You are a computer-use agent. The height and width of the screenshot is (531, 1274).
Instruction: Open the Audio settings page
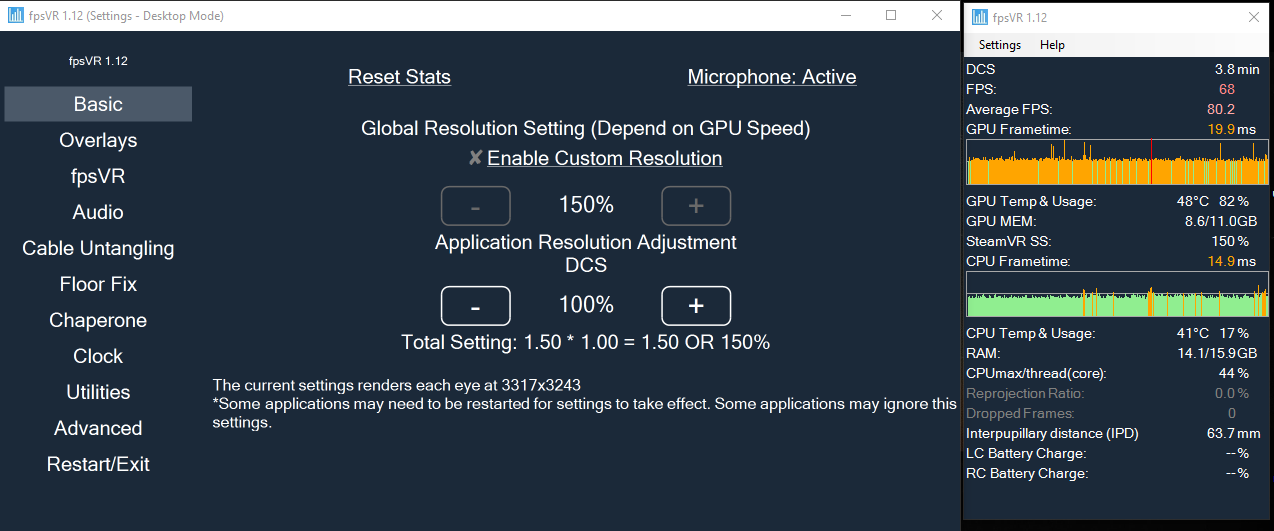98,212
